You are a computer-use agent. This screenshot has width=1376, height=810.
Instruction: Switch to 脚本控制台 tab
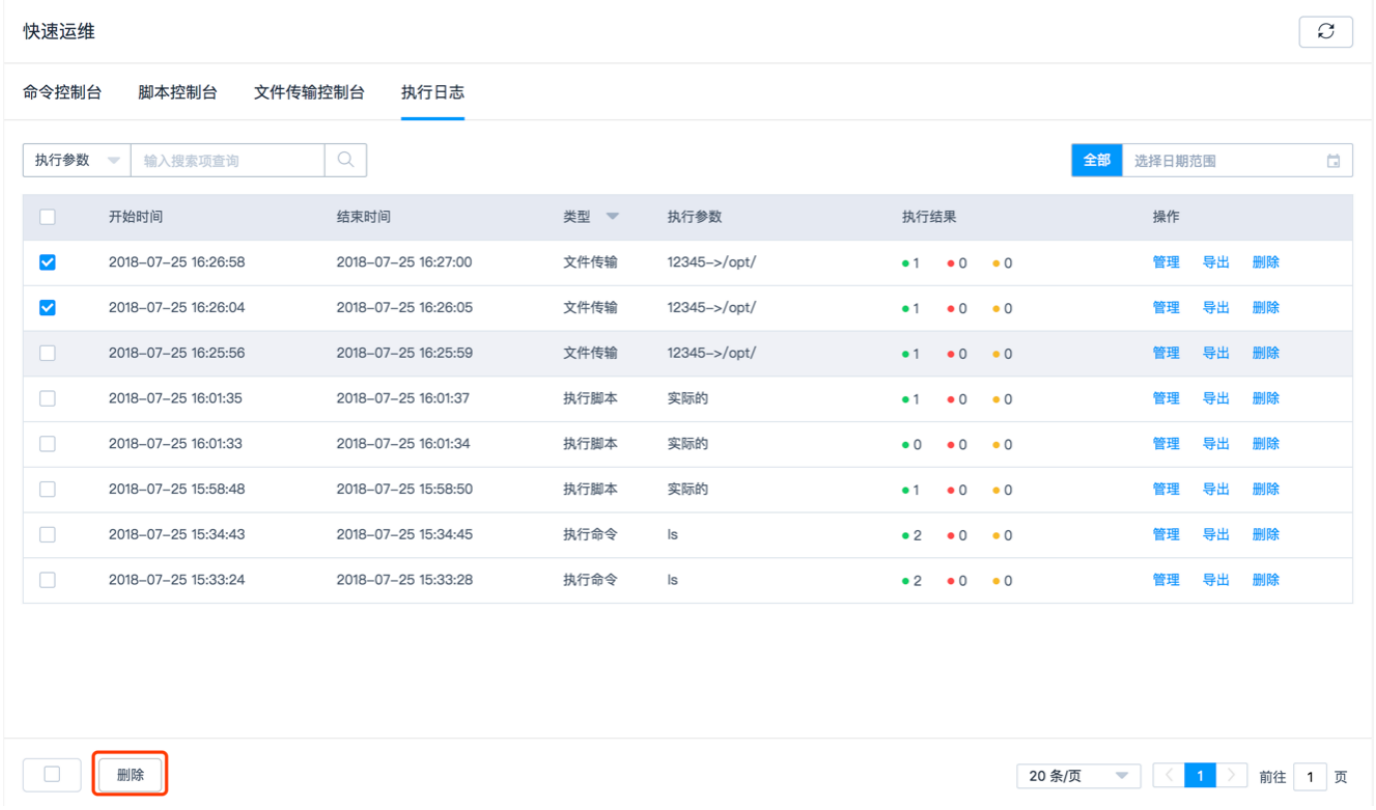point(177,93)
